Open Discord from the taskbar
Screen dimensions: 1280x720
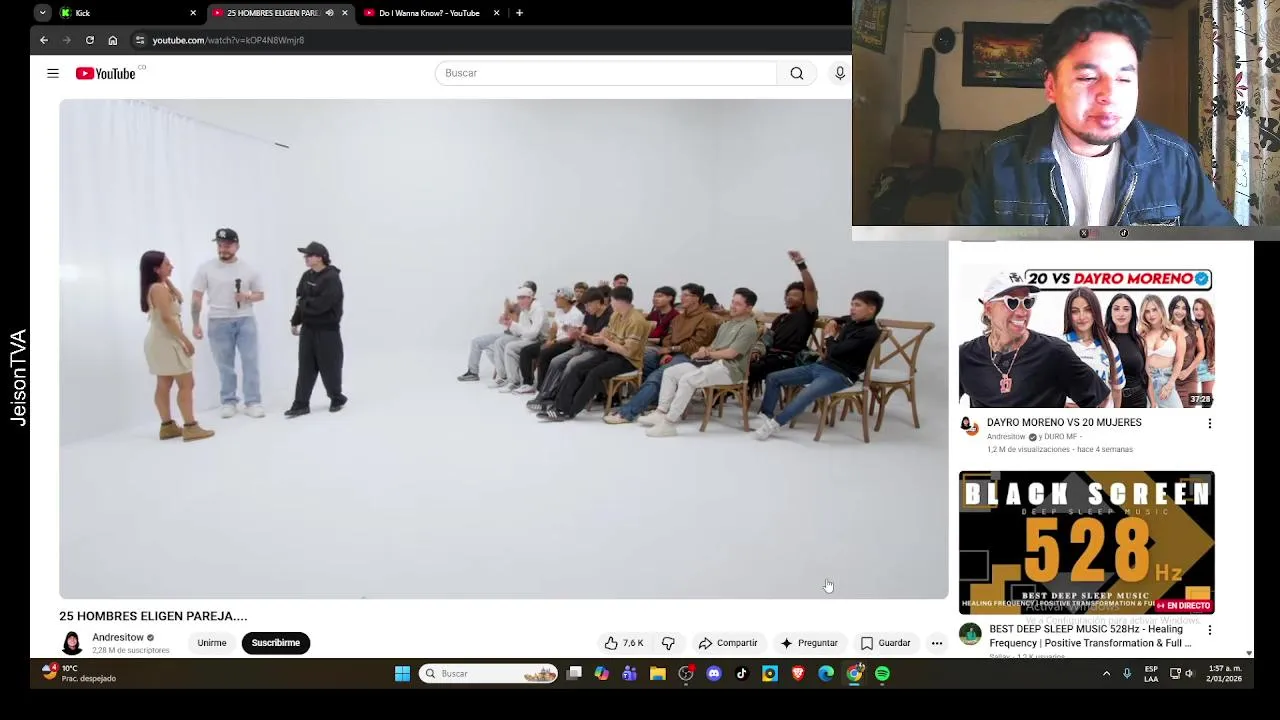(714, 674)
